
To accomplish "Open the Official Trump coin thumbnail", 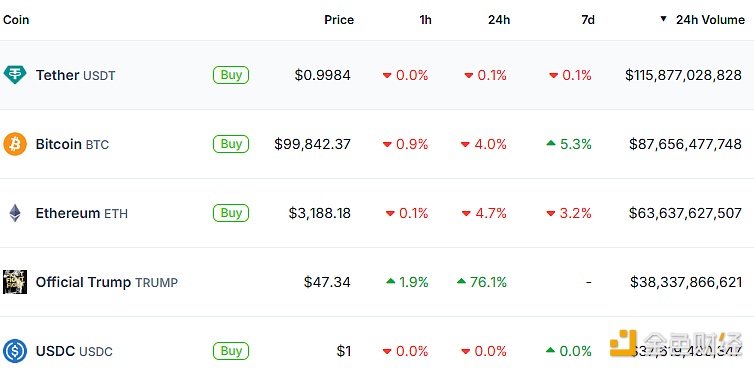I will tap(15, 282).
